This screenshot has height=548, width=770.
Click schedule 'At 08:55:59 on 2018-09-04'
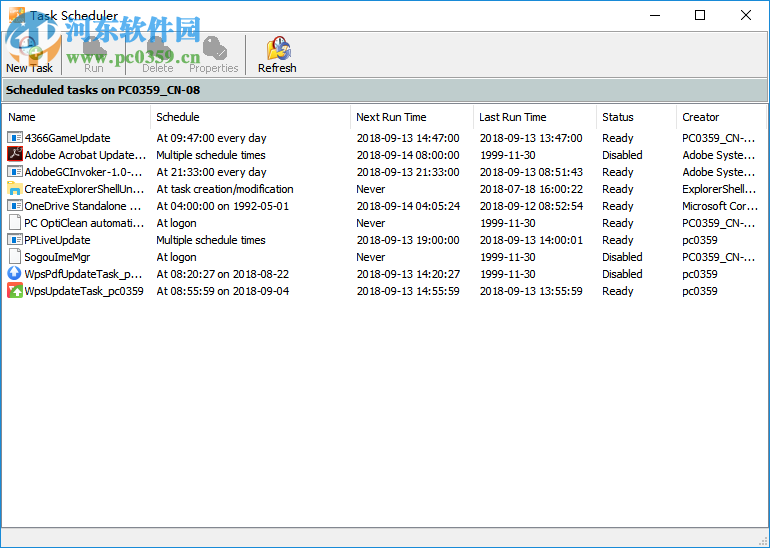[x=222, y=291]
